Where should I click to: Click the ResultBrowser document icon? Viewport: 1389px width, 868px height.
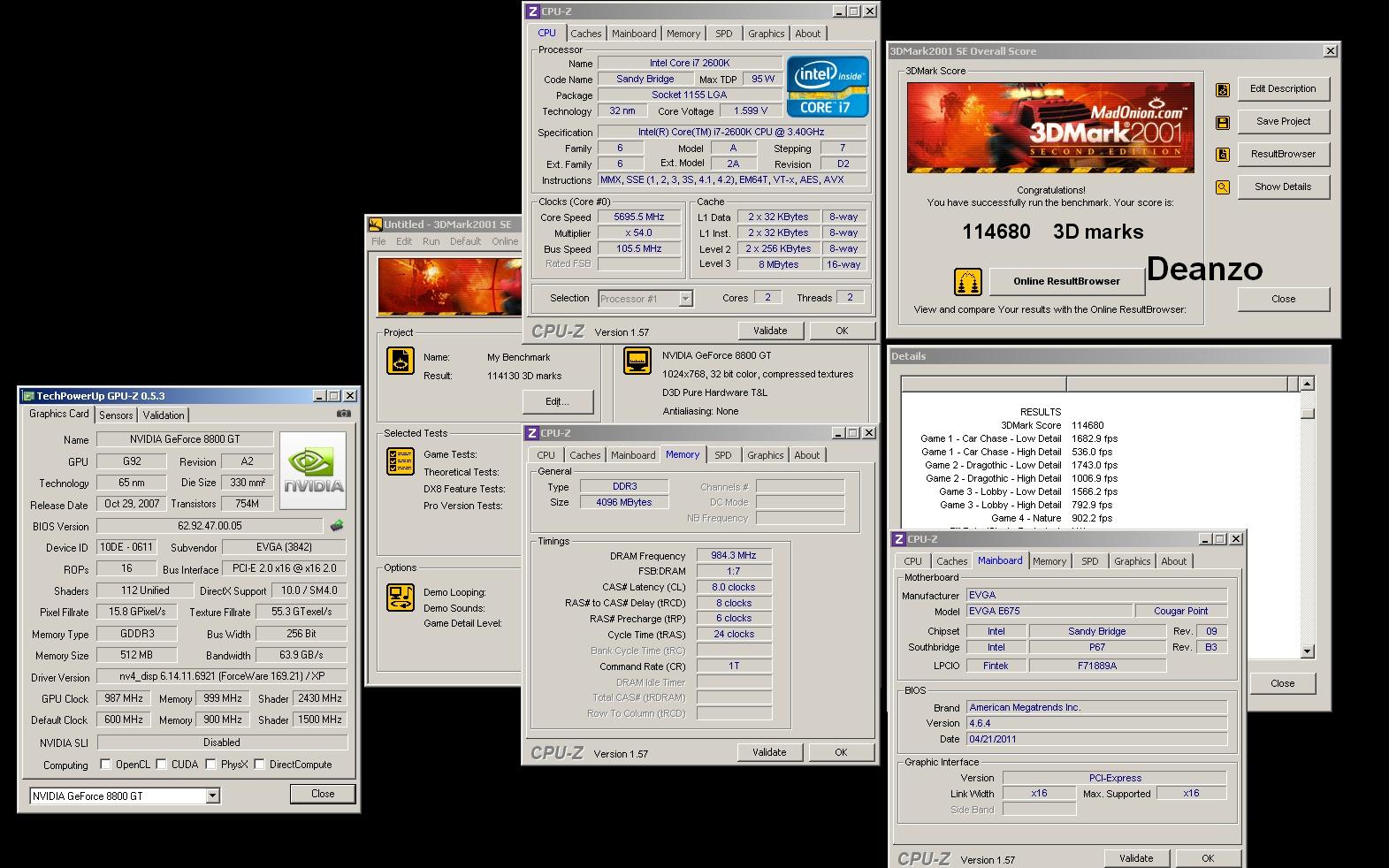pyautogui.click(x=1222, y=155)
